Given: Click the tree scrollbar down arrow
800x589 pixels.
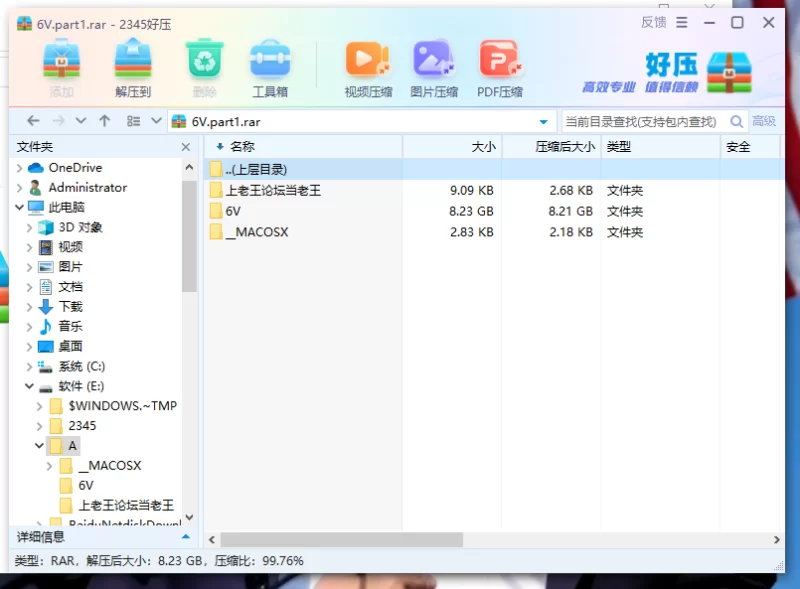Looking at the screenshot, I should click(189, 518).
